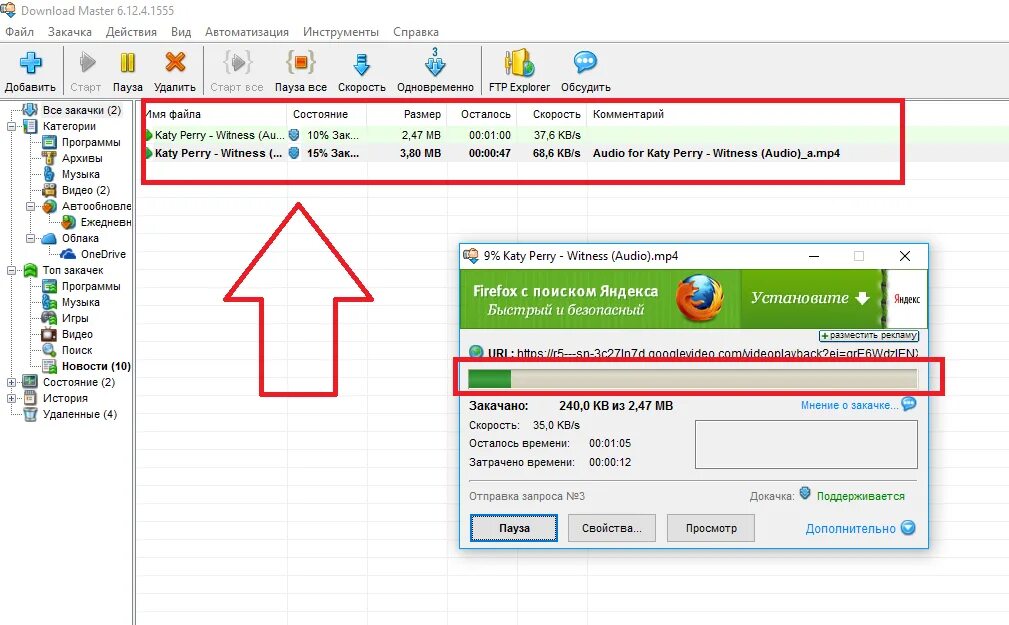Open the Действия menu

[x=131, y=32]
